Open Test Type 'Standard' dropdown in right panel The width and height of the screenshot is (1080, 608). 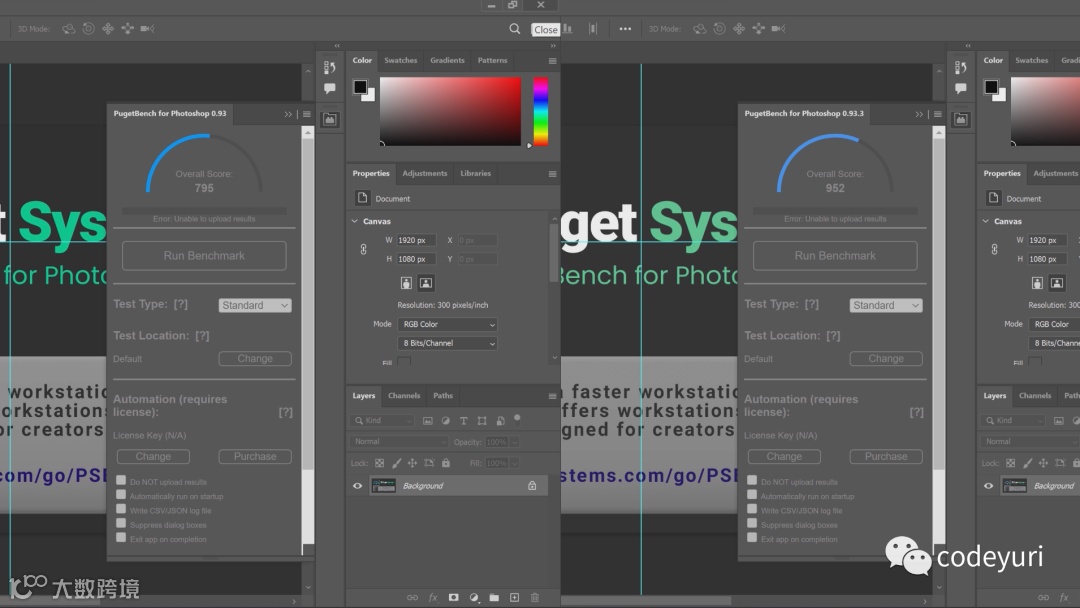886,305
